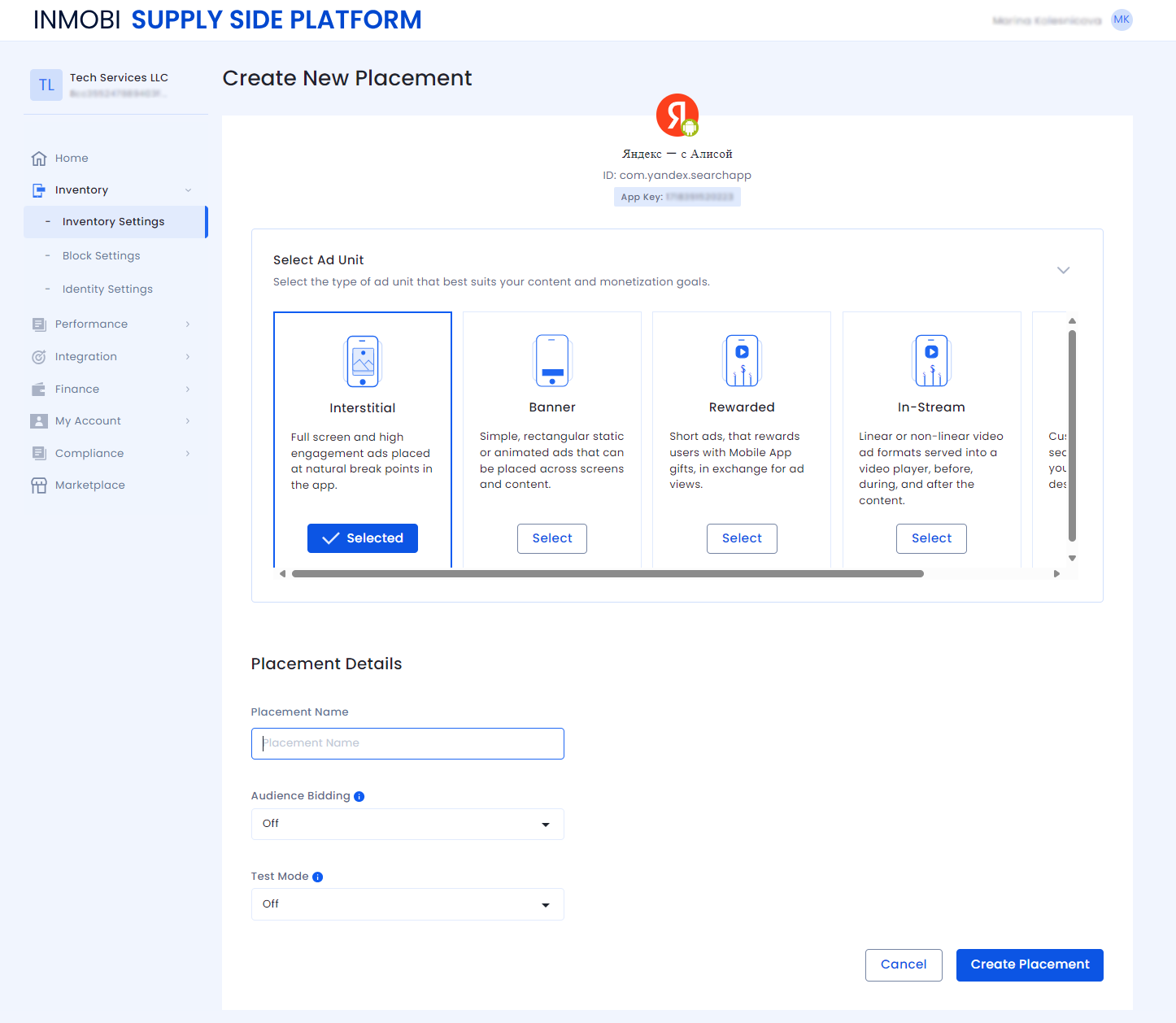Focus the Placement Name input field
Image resolution: width=1176 pixels, height=1023 pixels.
pyautogui.click(x=407, y=744)
